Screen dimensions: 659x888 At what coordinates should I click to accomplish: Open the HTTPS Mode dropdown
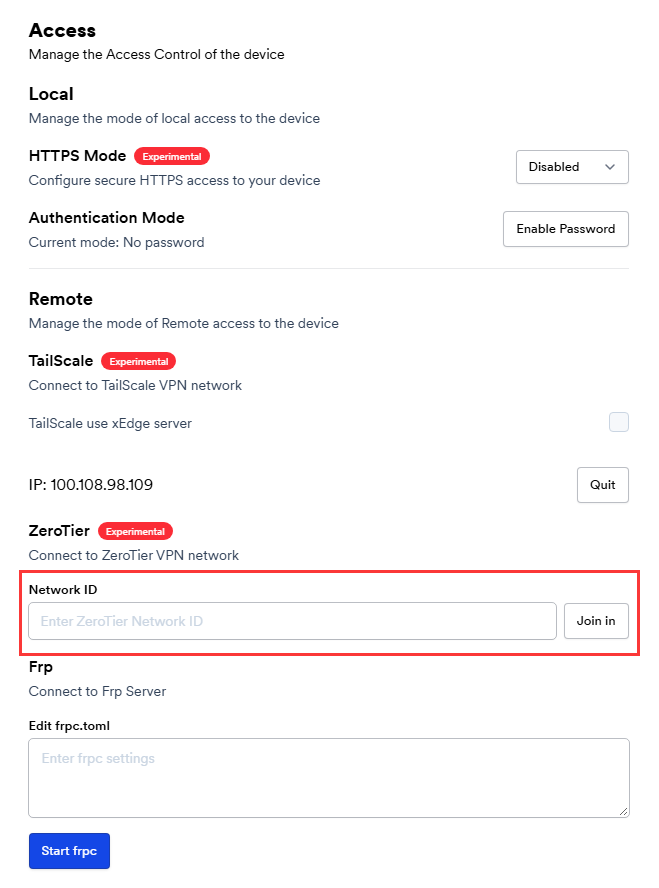571,167
